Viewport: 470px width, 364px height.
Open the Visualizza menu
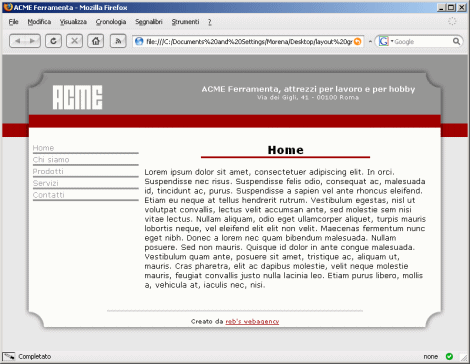73,22
